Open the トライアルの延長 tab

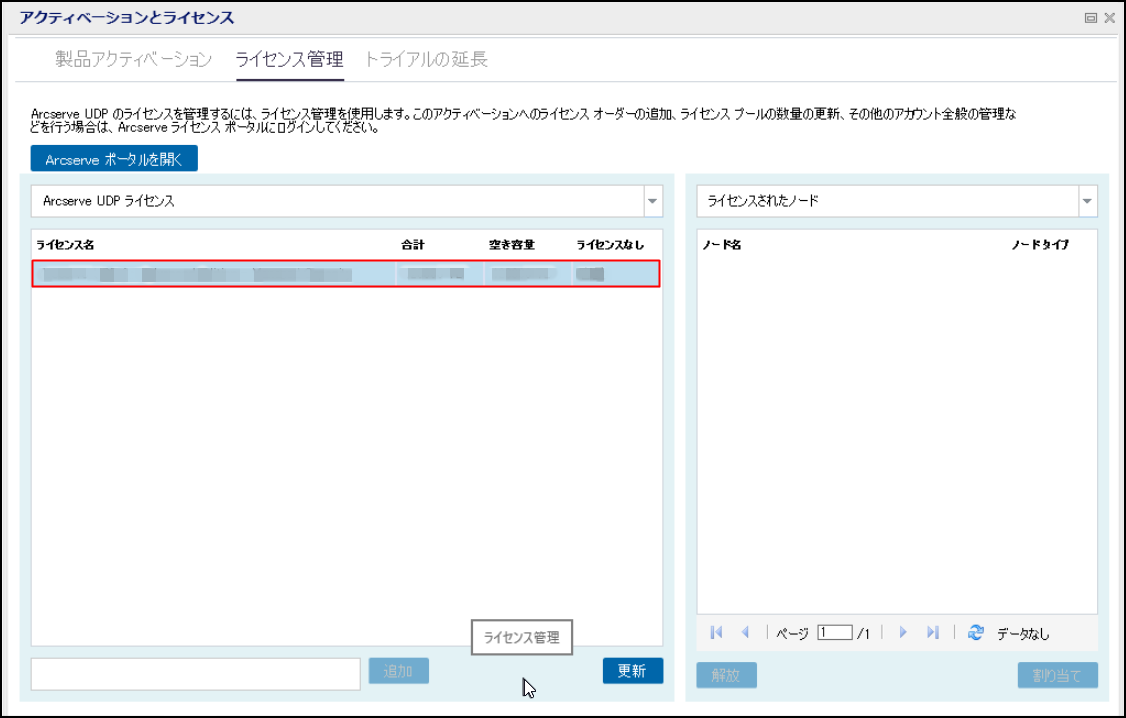point(426,60)
